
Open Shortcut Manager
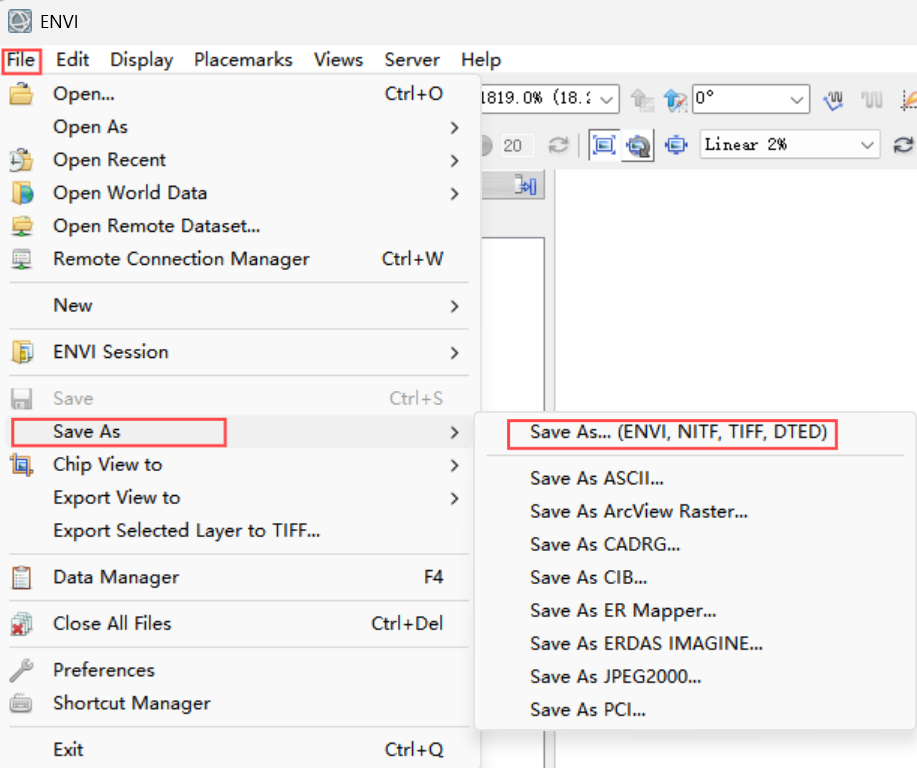point(240,704)
